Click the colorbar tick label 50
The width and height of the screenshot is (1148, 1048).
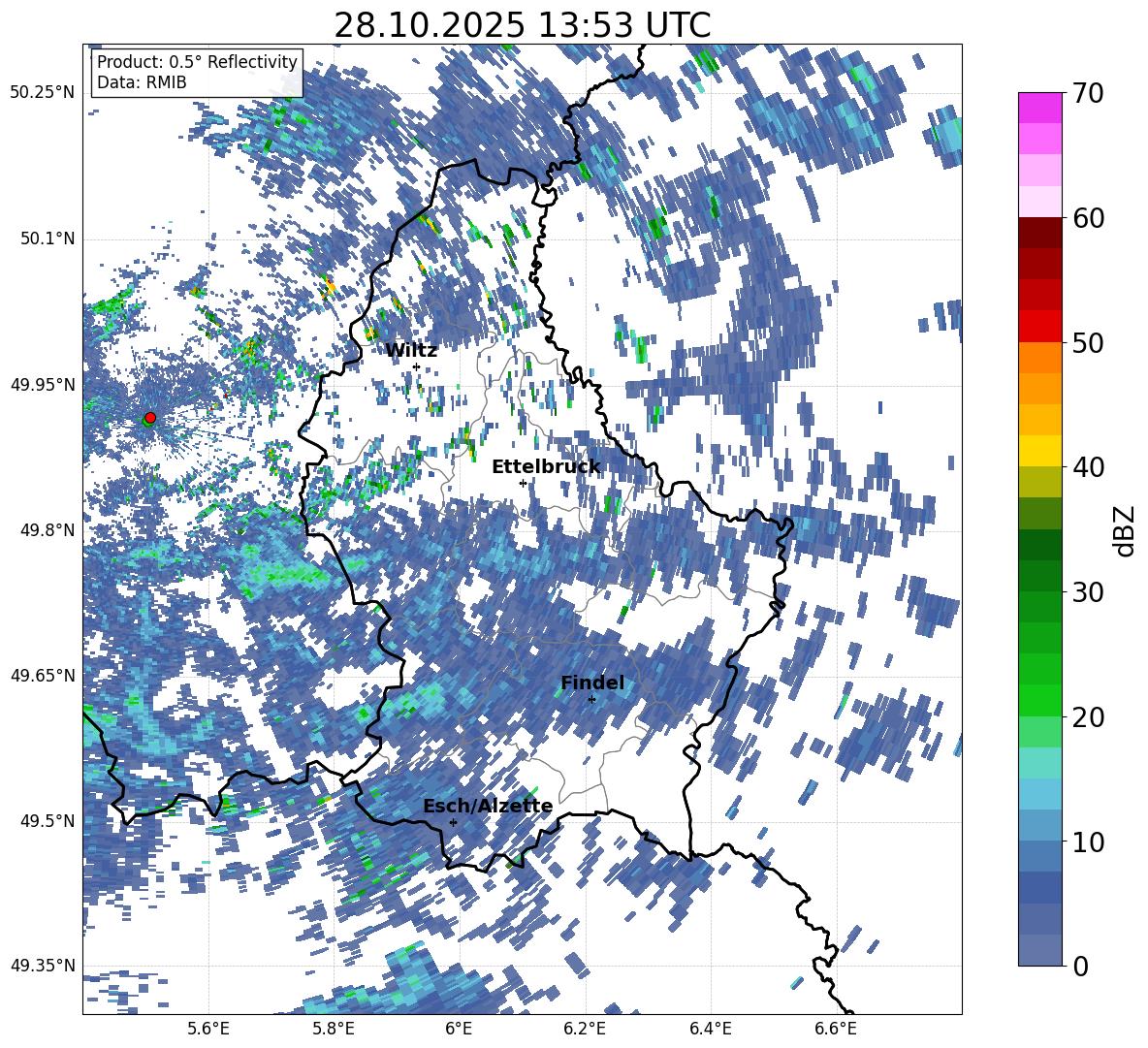tap(1088, 342)
